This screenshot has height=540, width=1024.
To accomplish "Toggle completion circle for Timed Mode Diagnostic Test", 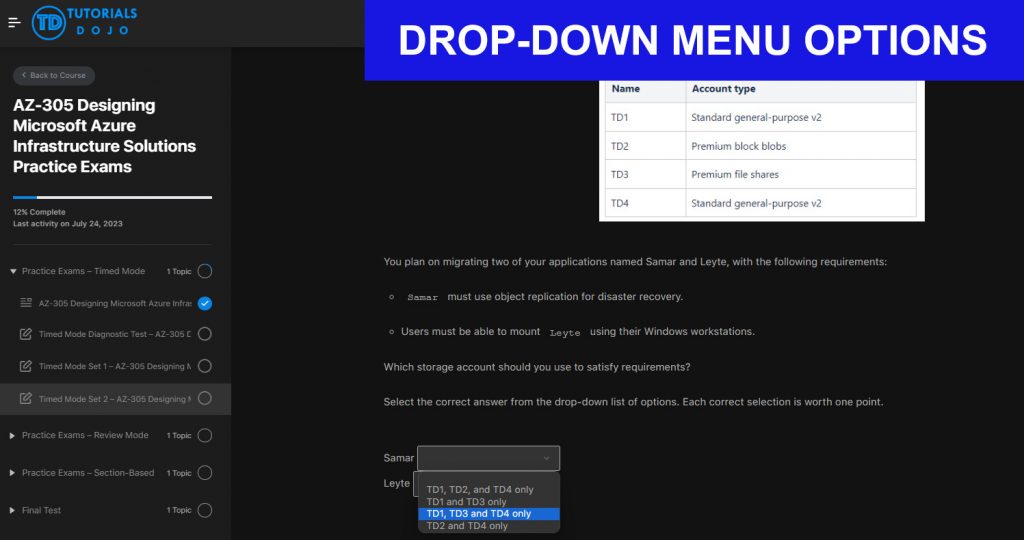I will click(x=204, y=334).
